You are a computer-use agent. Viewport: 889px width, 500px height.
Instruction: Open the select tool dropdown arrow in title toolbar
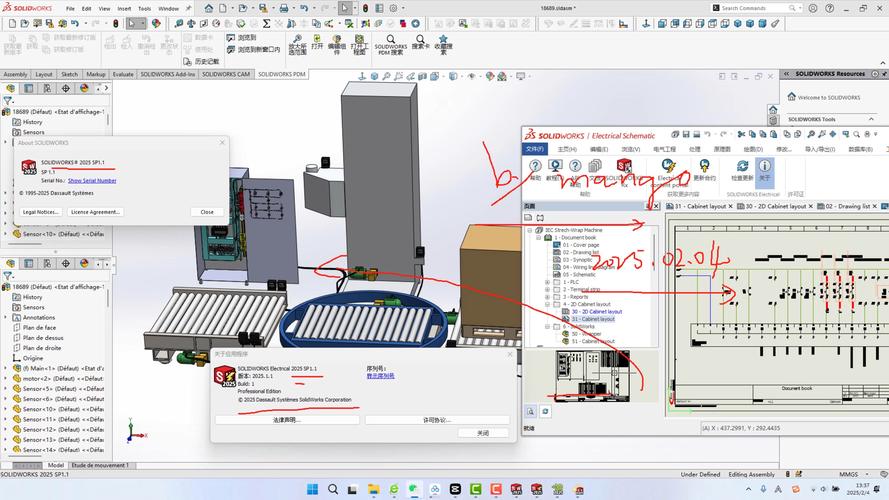pos(356,9)
